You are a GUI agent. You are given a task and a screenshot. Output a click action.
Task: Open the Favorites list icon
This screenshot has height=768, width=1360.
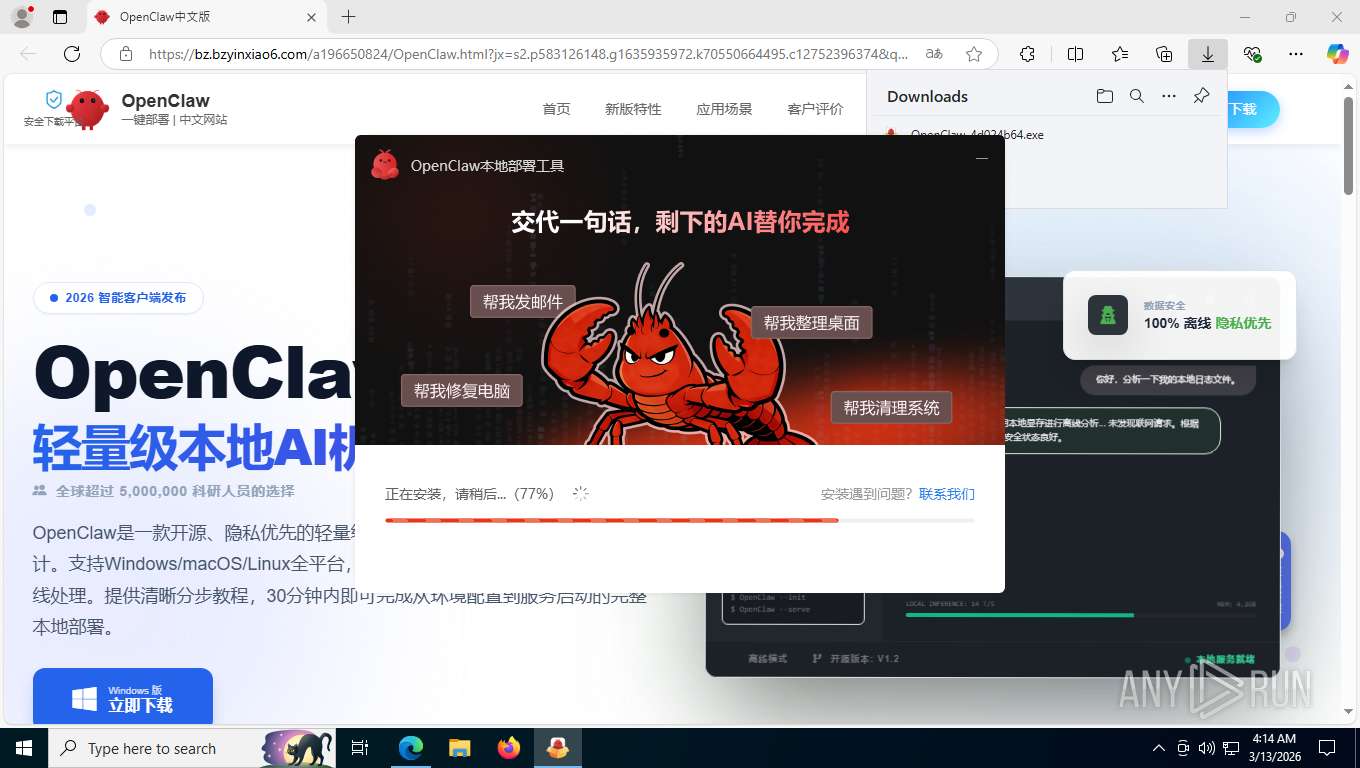click(x=1120, y=54)
